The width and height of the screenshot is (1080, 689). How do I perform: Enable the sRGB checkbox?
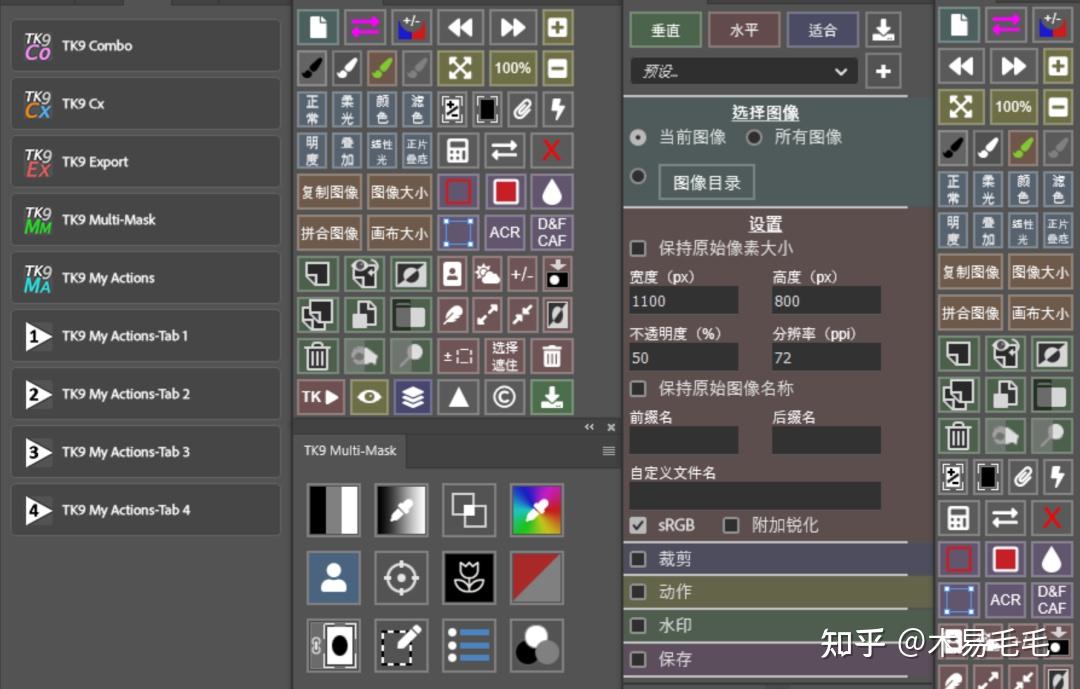(637, 525)
